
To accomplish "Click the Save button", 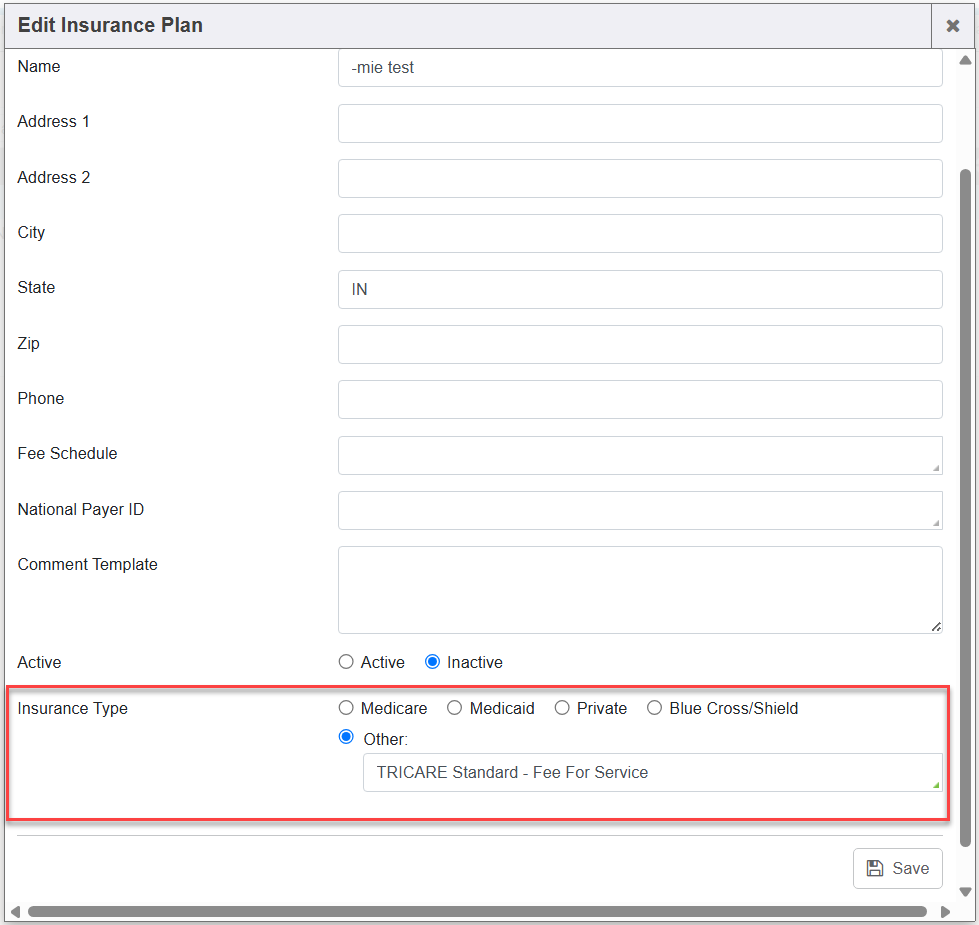I will point(897,868).
